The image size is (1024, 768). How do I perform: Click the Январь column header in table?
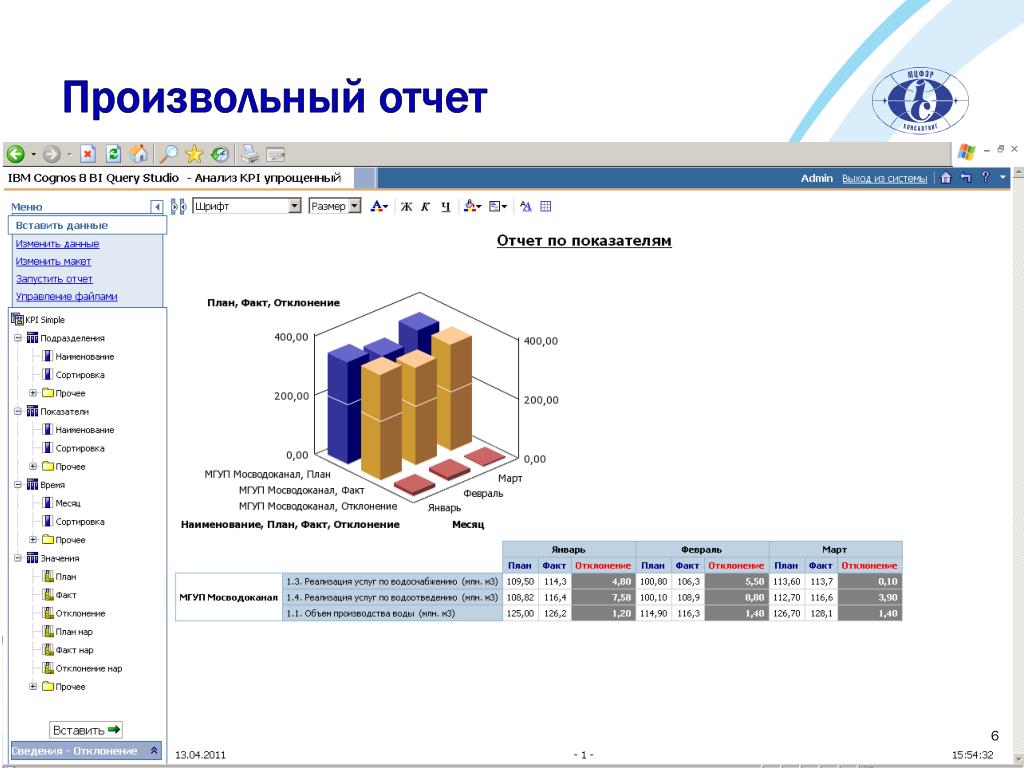[x=569, y=549]
